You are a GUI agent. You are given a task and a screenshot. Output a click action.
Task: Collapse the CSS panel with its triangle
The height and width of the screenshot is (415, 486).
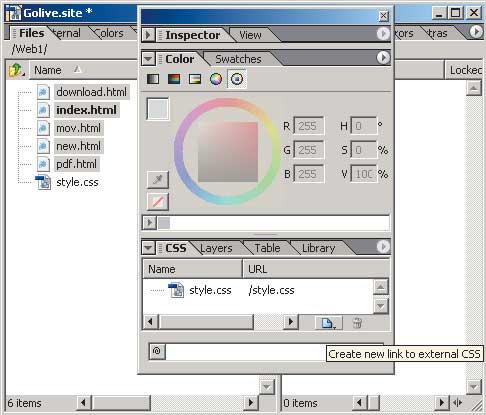pos(148,248)
